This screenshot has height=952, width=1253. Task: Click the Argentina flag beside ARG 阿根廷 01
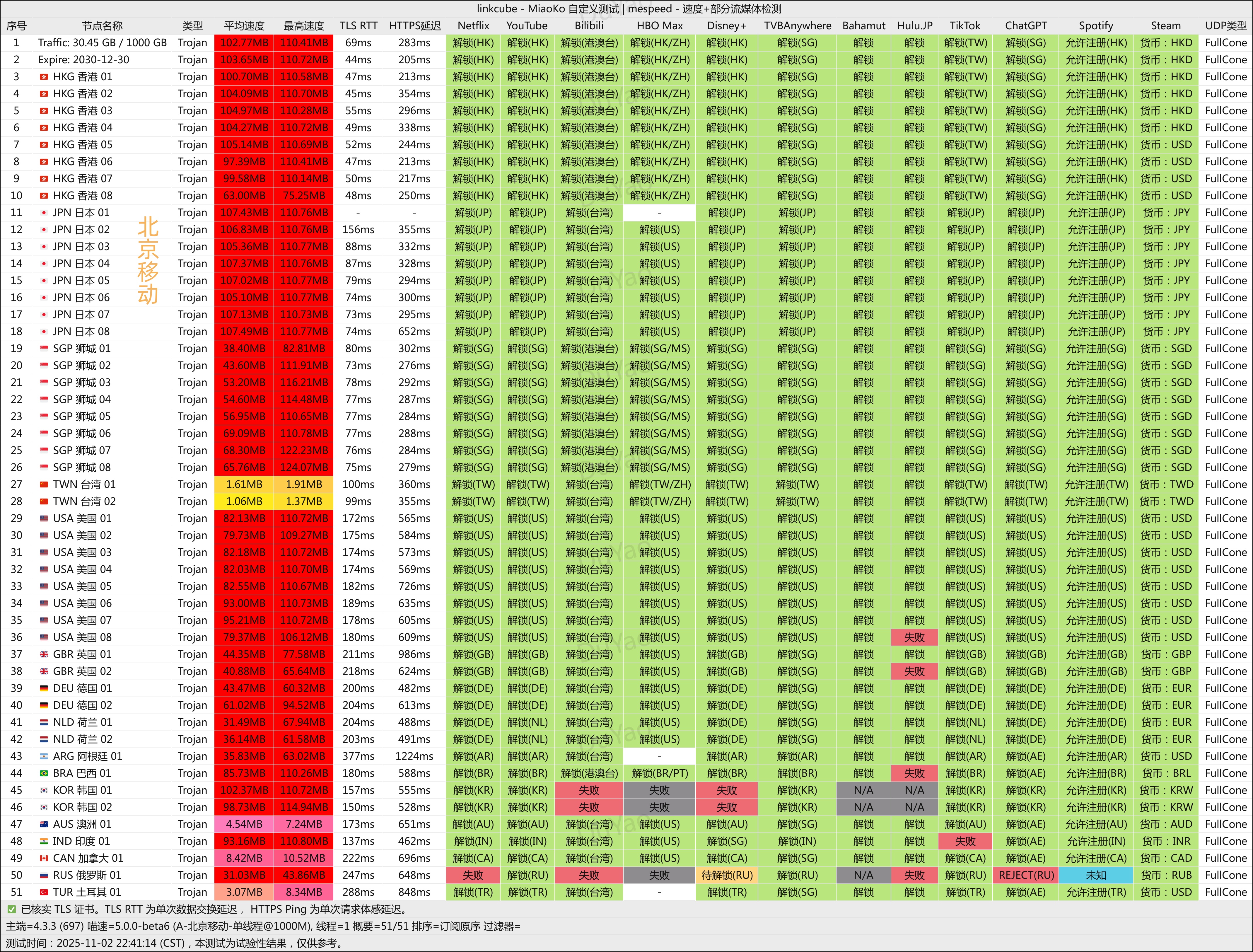(44, 757)
